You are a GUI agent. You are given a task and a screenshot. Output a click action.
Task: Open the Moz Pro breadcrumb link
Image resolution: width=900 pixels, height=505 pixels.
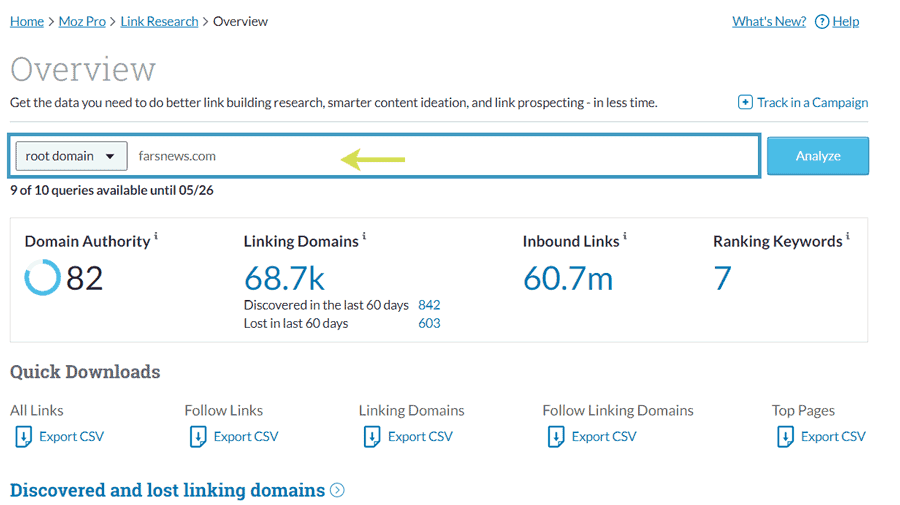click(82, 22)
